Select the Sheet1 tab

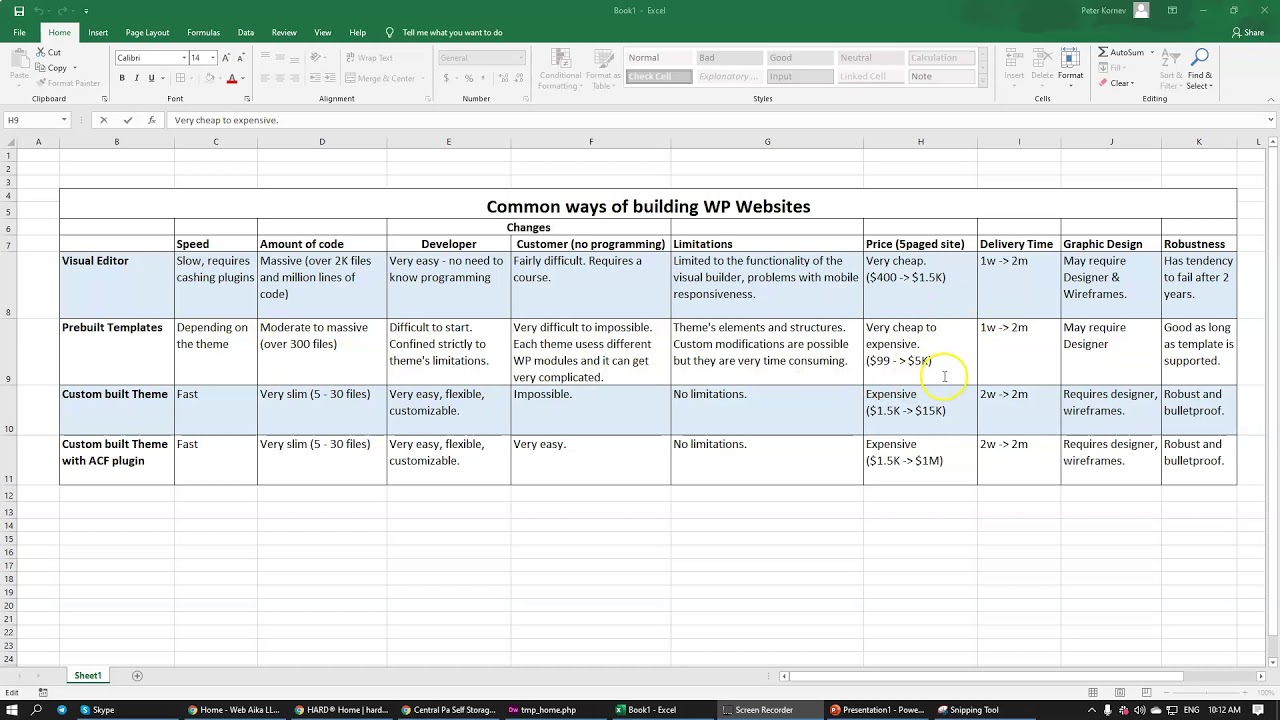tap(88, 676)
